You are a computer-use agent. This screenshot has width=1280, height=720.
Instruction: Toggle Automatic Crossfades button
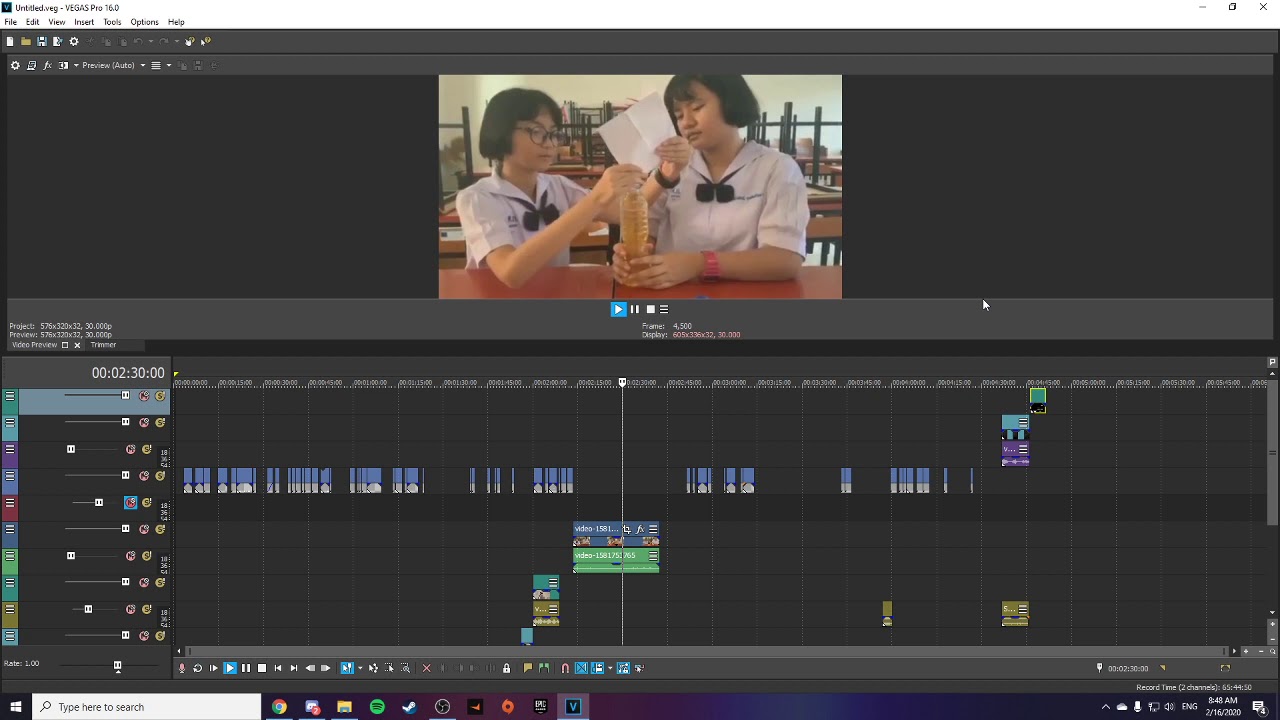[x=581, y=668]
